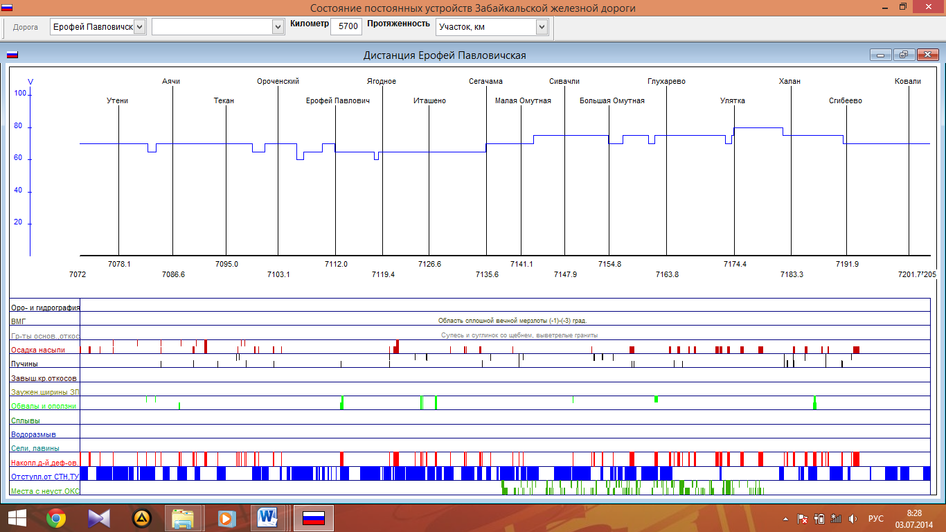
Task: Open File Explorer in the taskbar
Action: (183, 518)
